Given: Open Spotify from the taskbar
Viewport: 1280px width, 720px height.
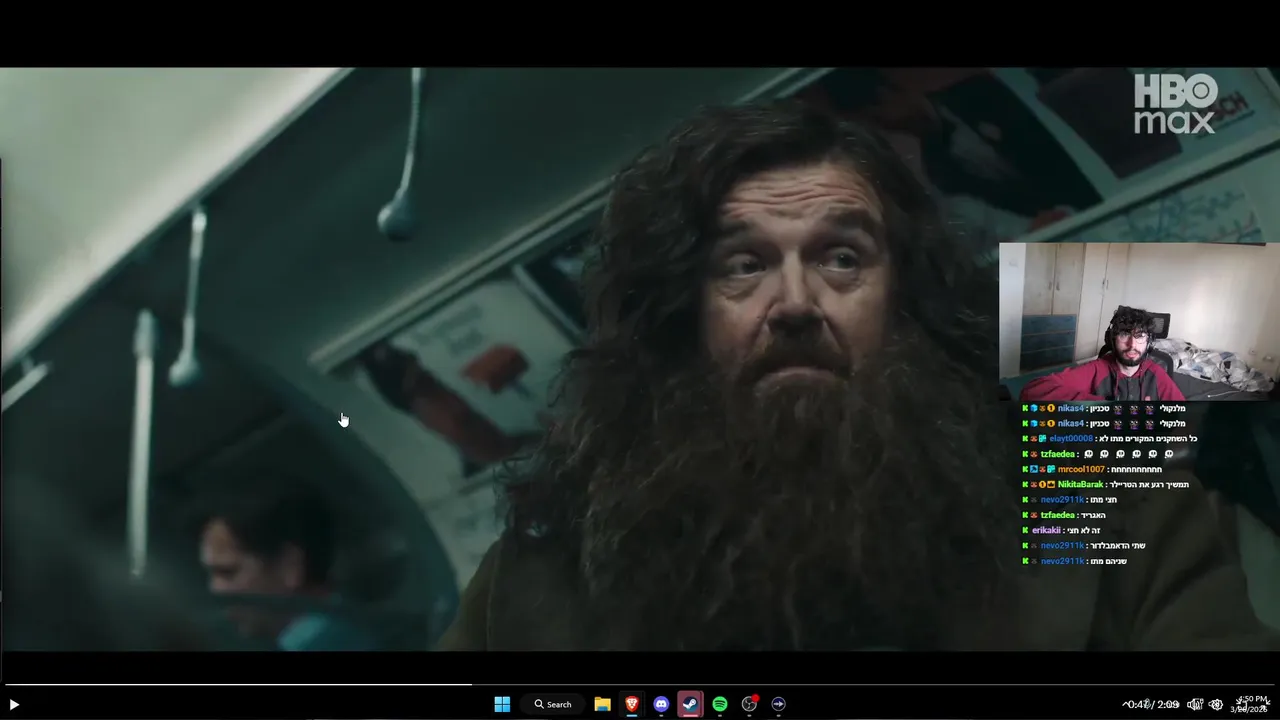Looking at the screenshot, I should [720, 704].
